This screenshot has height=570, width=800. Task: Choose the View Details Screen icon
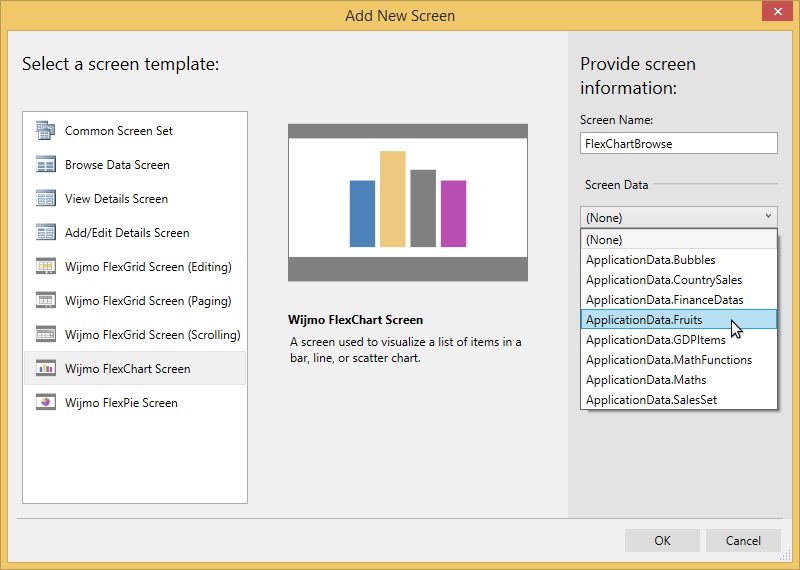pyautogui.click(x=45, y=199)
